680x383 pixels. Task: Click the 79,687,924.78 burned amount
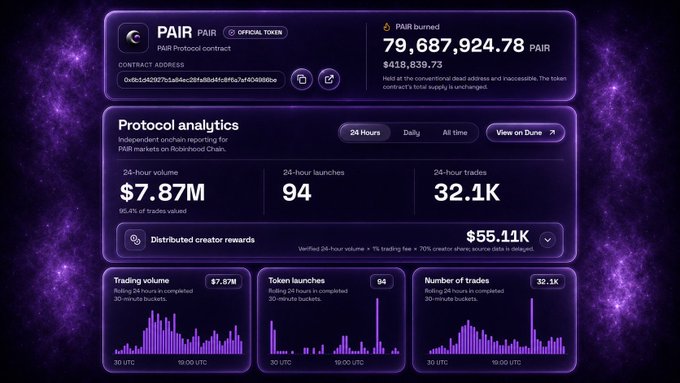tap(454, 46)
